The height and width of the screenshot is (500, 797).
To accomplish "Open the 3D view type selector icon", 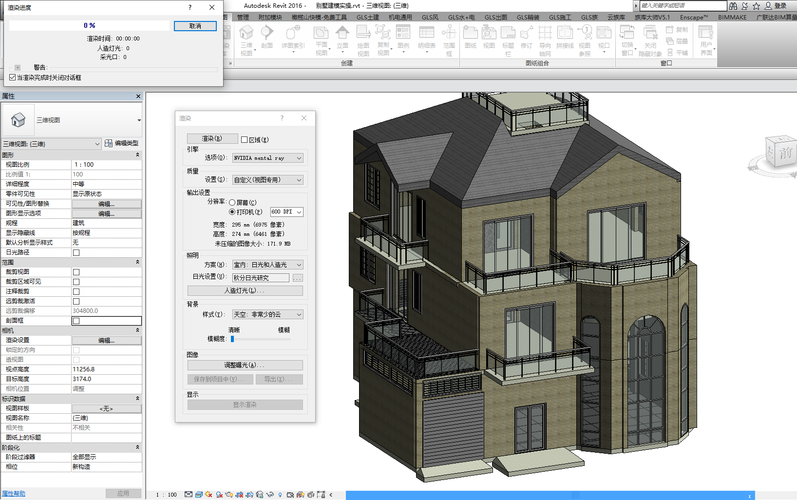I will pyautogui.click(x=19, y=120).
